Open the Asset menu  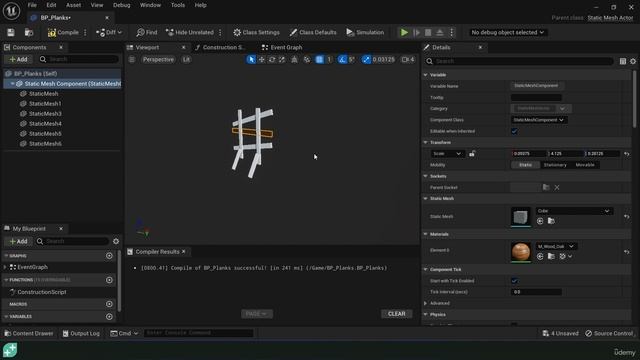(x=73, y=5)
